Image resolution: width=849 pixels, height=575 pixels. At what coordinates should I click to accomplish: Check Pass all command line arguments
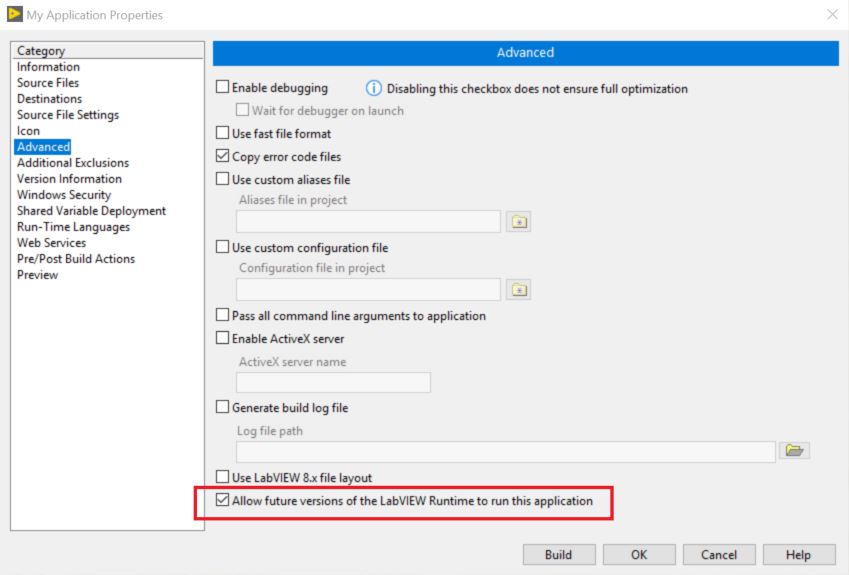223,315
